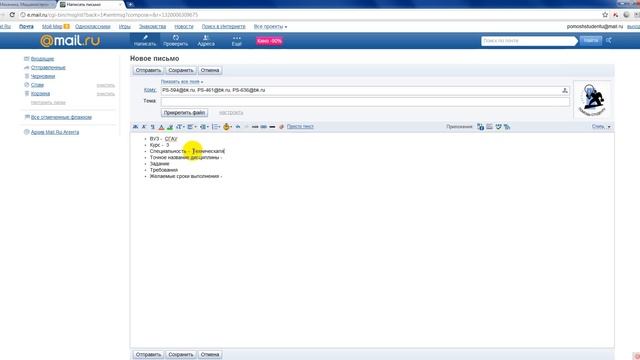Redo the last edit in editor
The width and height of the screenshot is (640, 360).
(x=247, y=127)
